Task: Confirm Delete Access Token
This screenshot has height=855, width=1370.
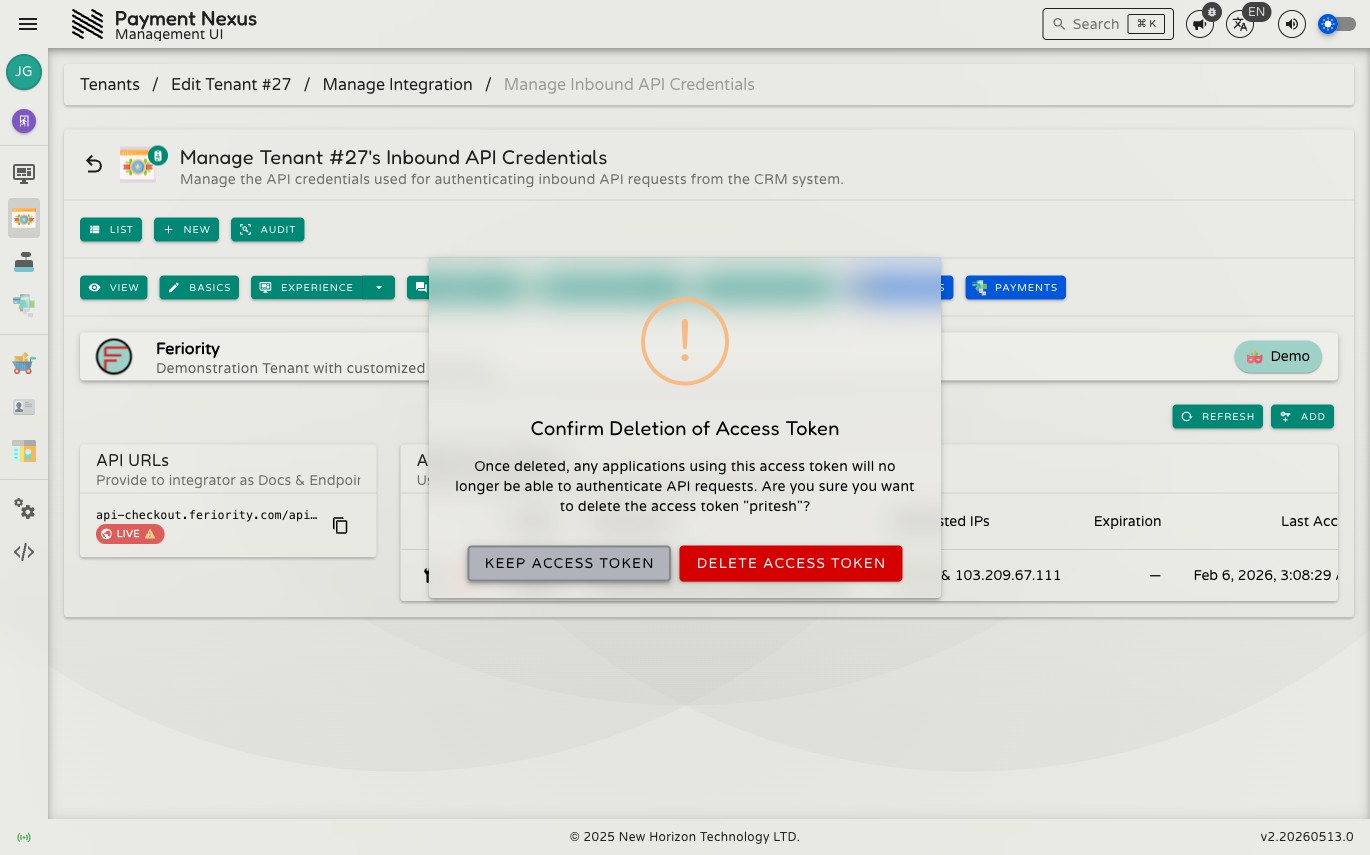Action: click(791, 563)
